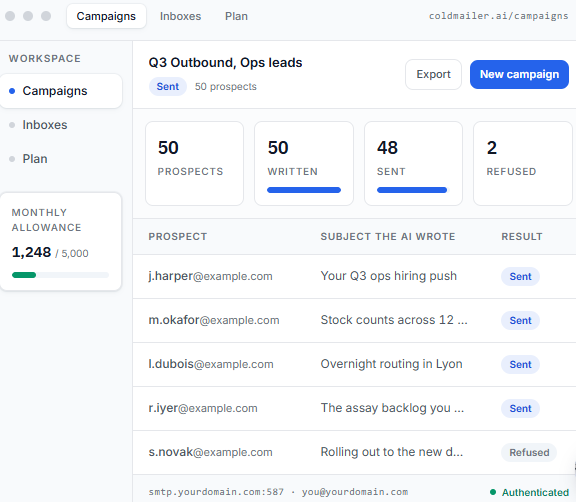Open subject Your Q3 ops hiring push
576x502 pixels.
pyautogui.click(x=389, y=276)
